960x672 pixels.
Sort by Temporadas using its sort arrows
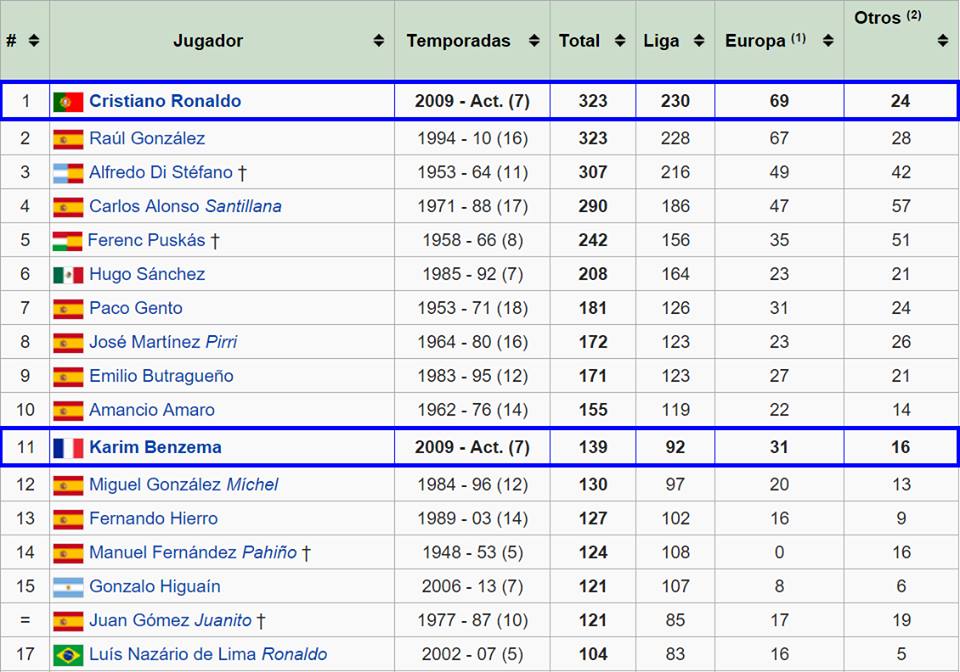click(x=534, y=41)
